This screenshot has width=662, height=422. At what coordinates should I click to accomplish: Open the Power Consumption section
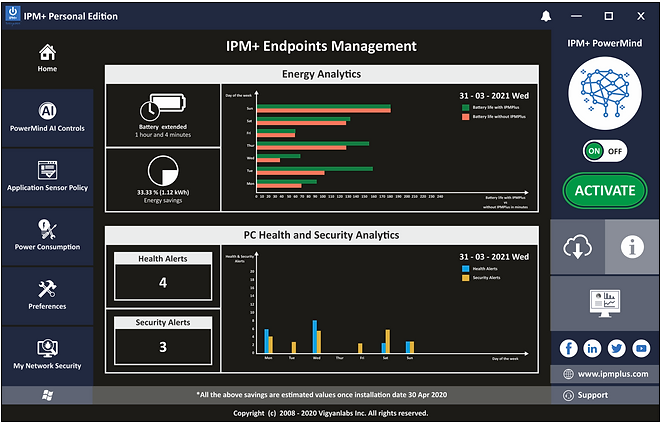[x=47, y=236]
